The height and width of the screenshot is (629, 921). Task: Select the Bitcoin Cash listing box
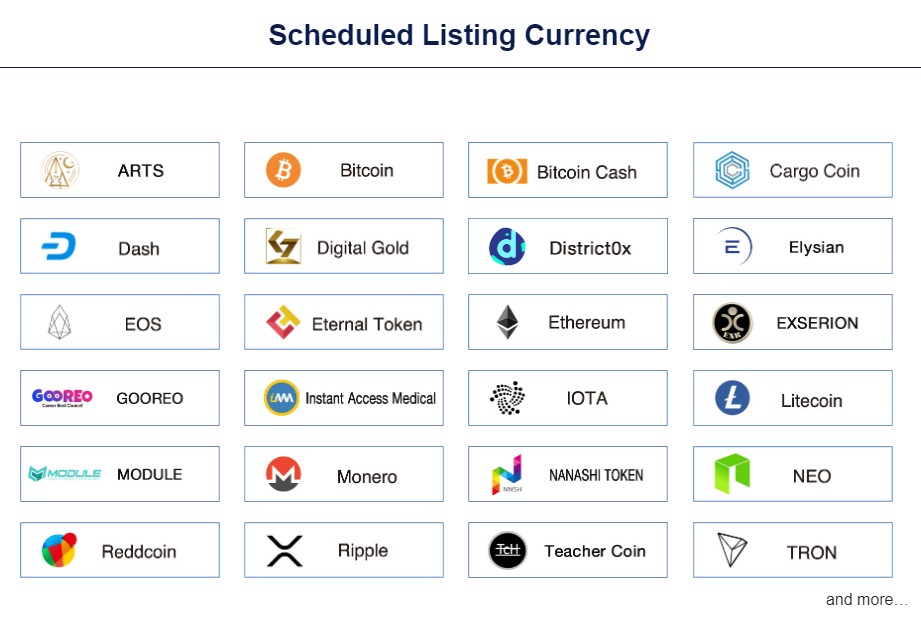coord(568,170)
